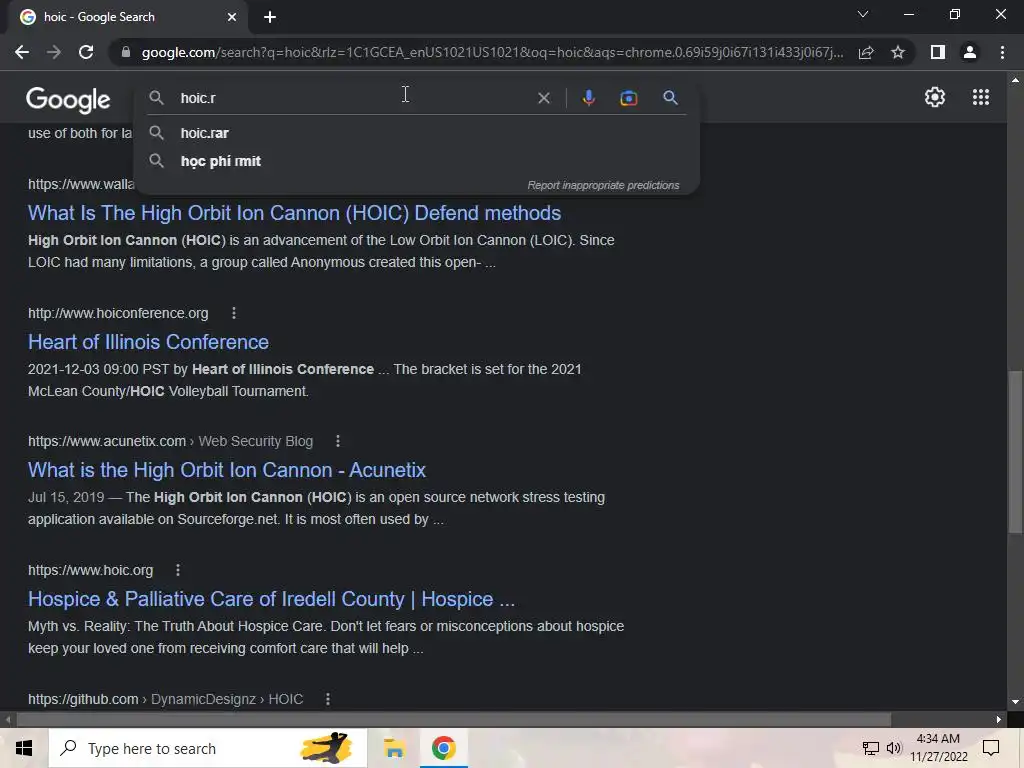Search by image camera icon
This screenshot has width=1024, height=768.
point(629,98)
